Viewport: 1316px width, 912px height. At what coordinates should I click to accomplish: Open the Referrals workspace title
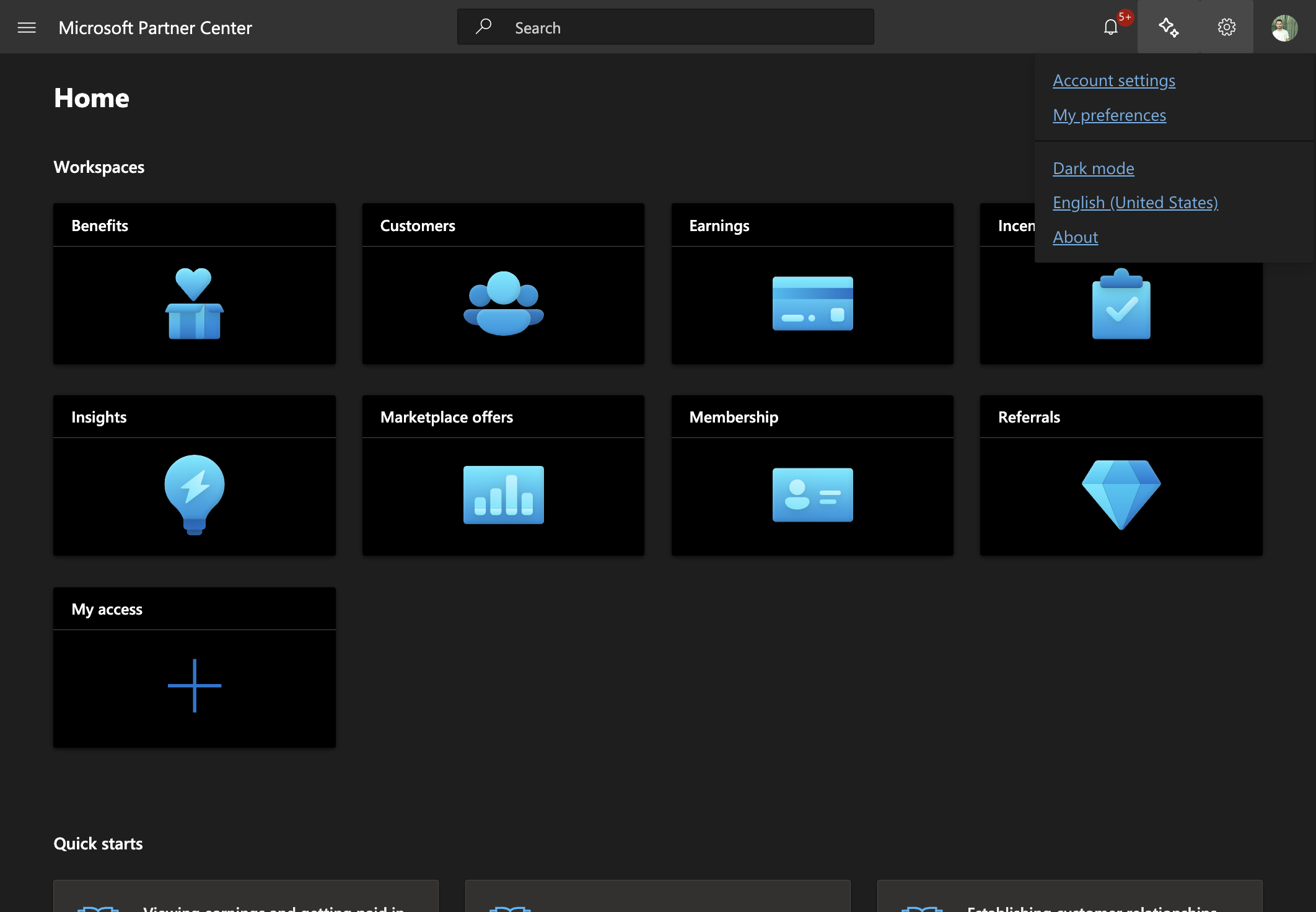(1029, 417)
